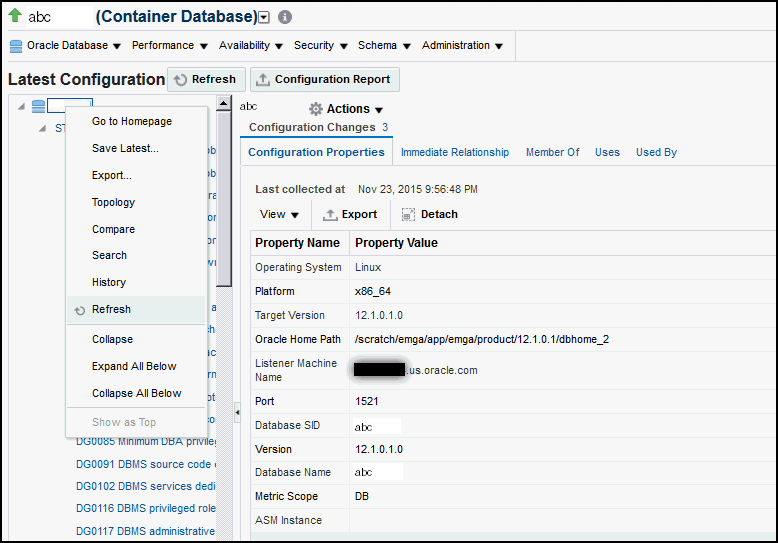Click the database icon in tree root
The width and height of the screenshot is (778, 543).
38,106
